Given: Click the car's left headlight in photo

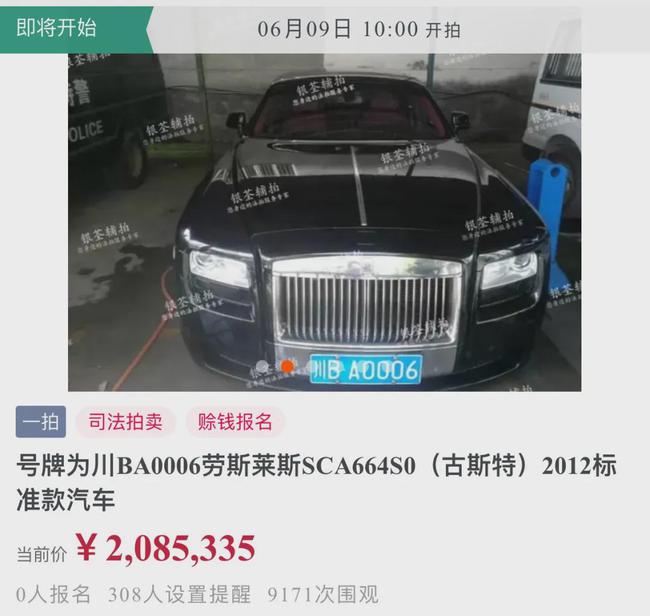Looking at the screenshot, I should (219, 267).
